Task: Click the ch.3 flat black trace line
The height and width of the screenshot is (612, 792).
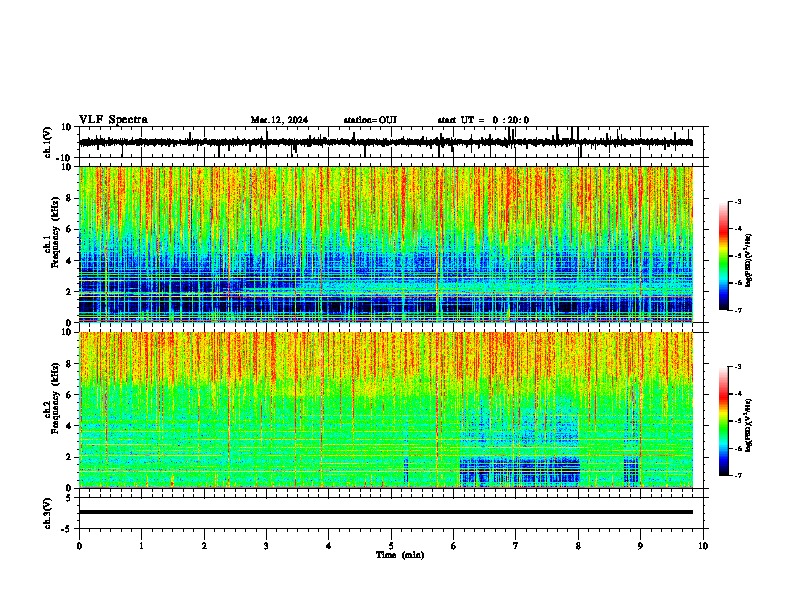Action: coord(386,512)
